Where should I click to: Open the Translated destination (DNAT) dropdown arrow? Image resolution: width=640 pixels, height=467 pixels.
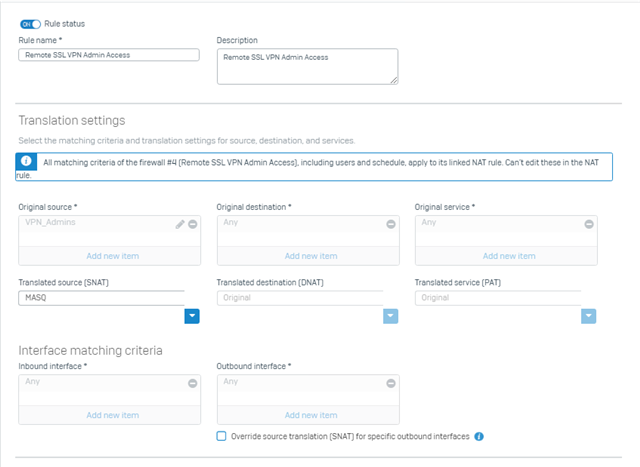391,316
